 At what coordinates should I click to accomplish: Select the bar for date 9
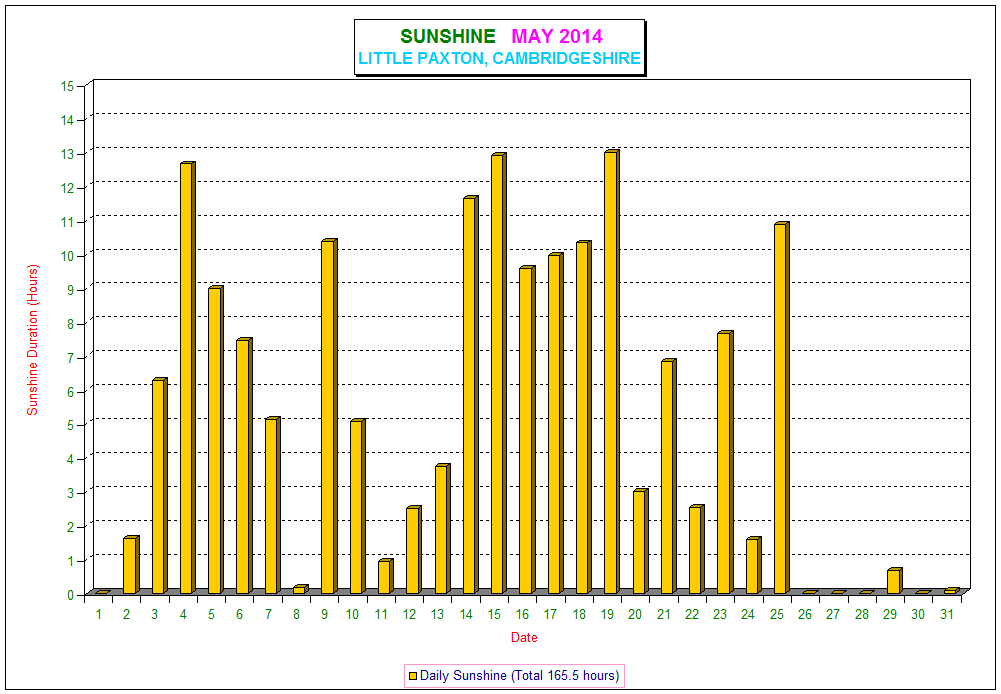pos(329,417)
